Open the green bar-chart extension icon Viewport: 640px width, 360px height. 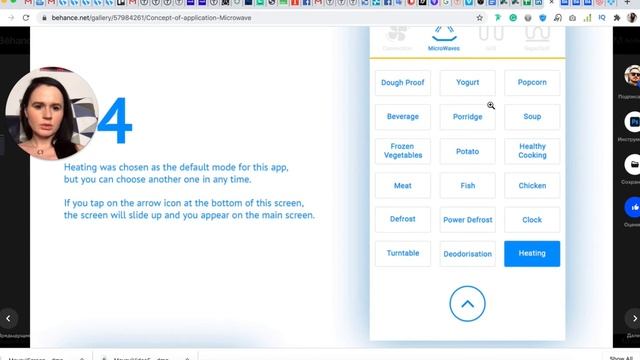[x=587, y=18]
